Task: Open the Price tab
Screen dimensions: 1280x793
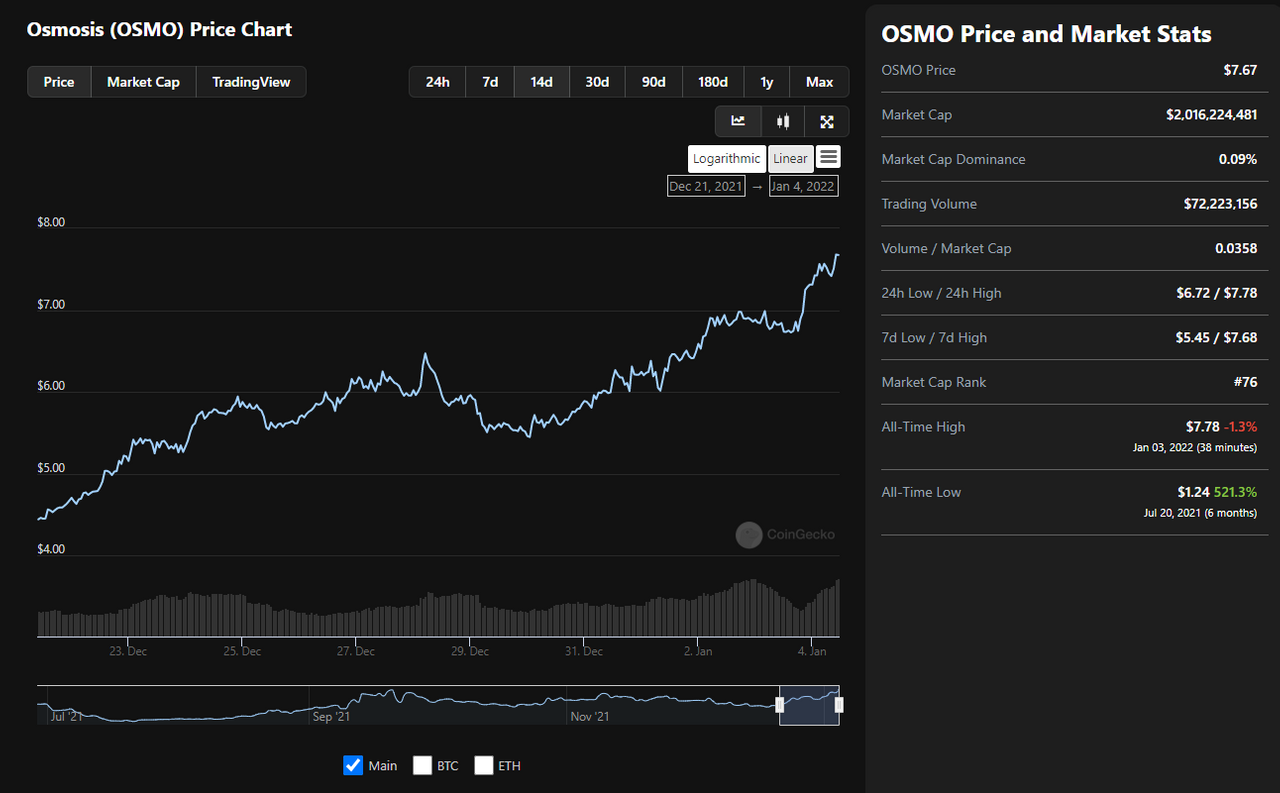Action: 59,82
